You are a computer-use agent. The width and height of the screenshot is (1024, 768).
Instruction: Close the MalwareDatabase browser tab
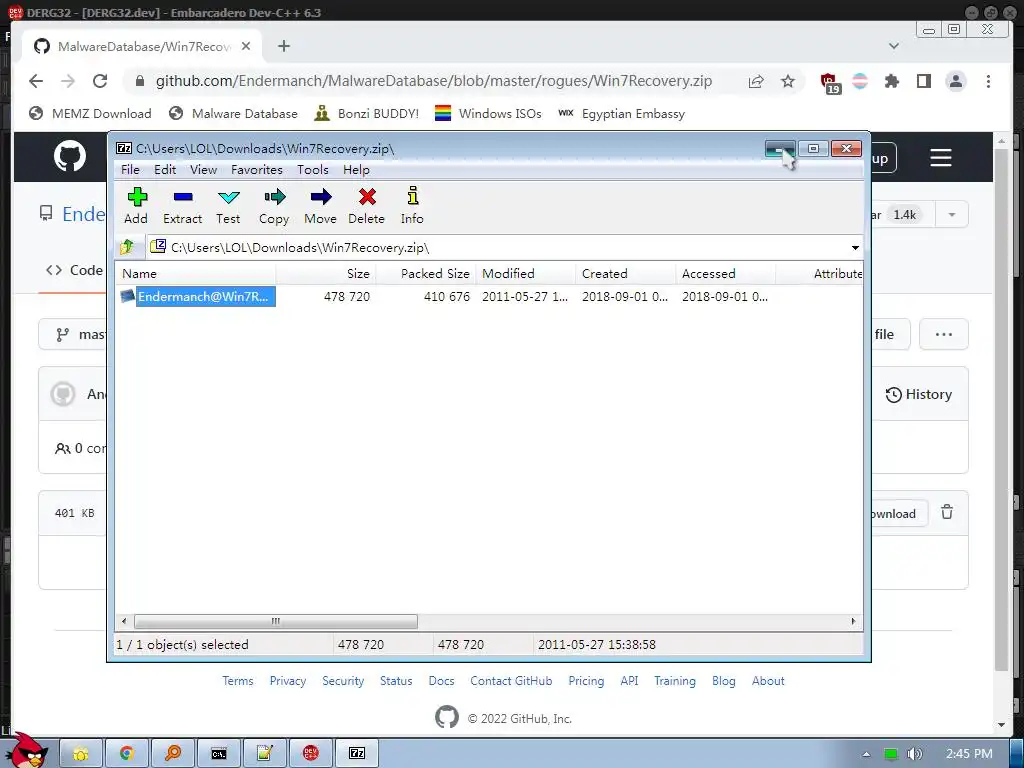coord(246,46)
